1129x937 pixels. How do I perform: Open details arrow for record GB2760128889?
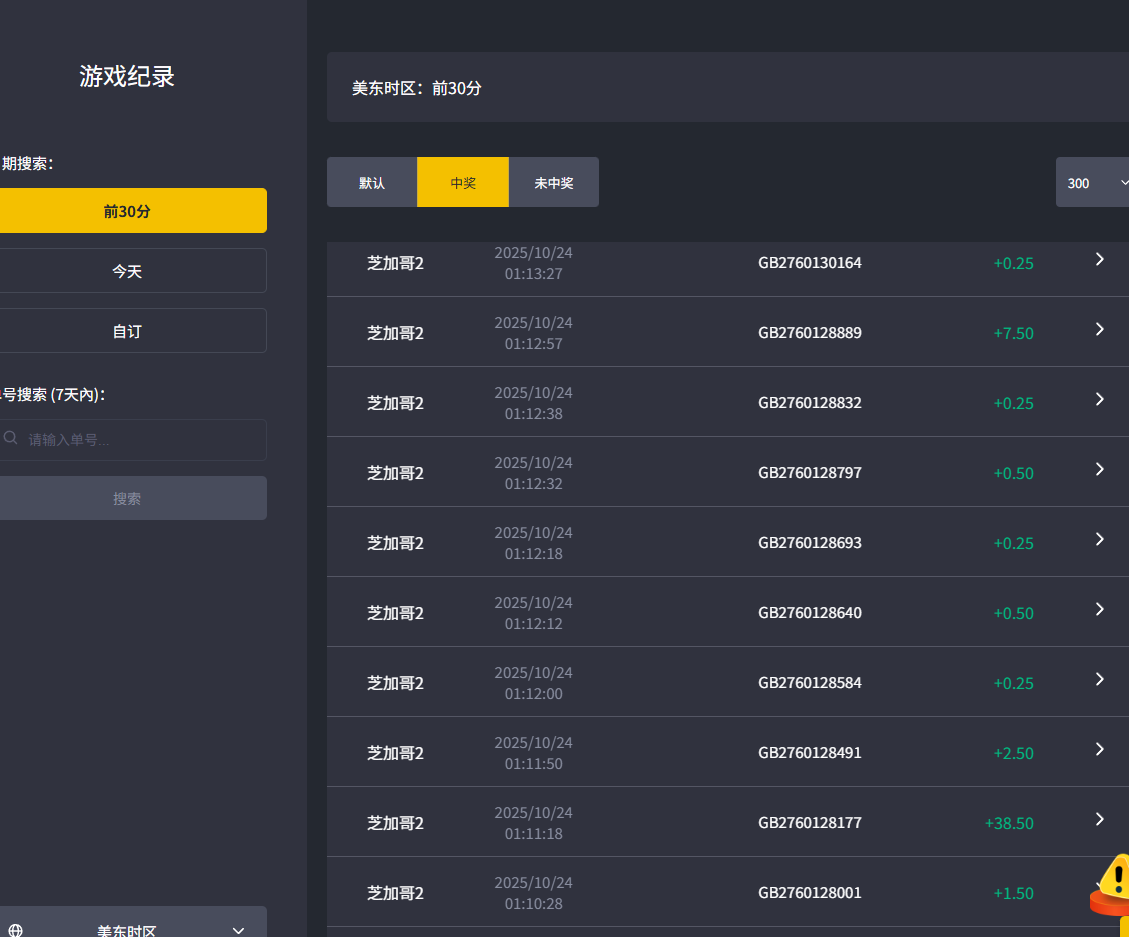click(x=1099, y=329)
